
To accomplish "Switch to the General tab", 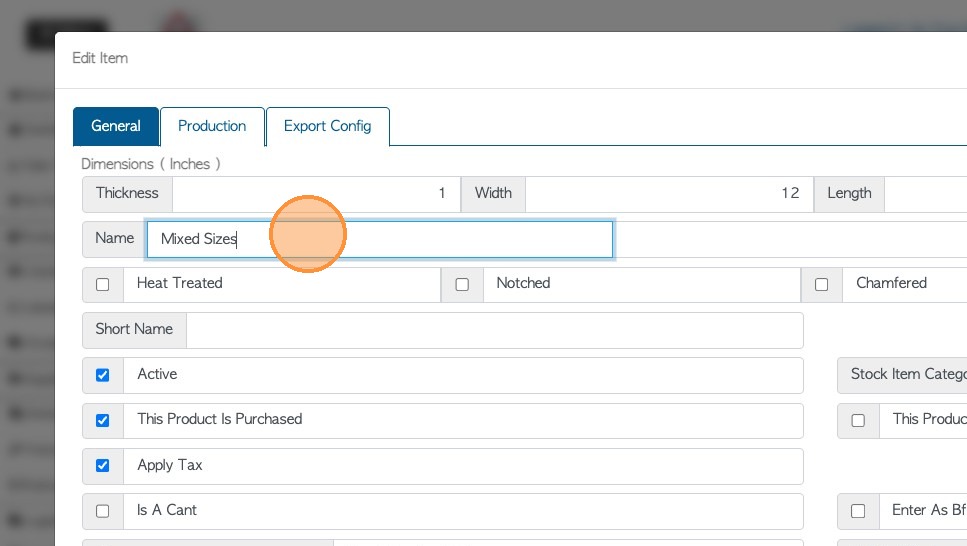I will tap(116, 126).
